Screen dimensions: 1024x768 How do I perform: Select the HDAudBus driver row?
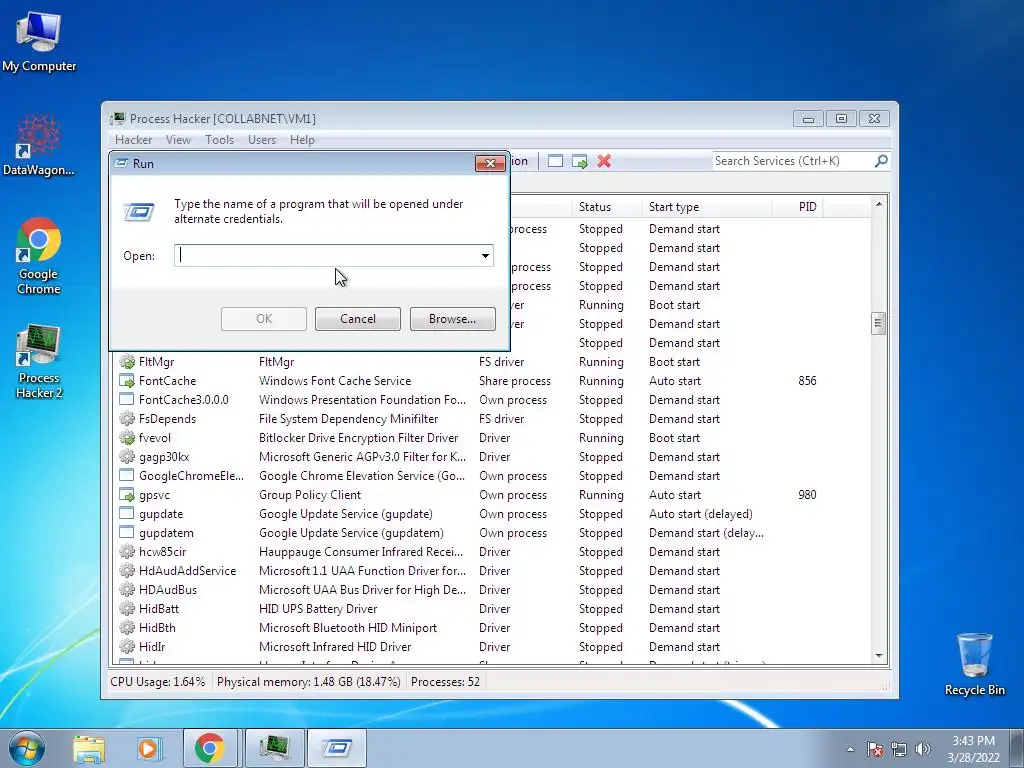pos(492,590)
